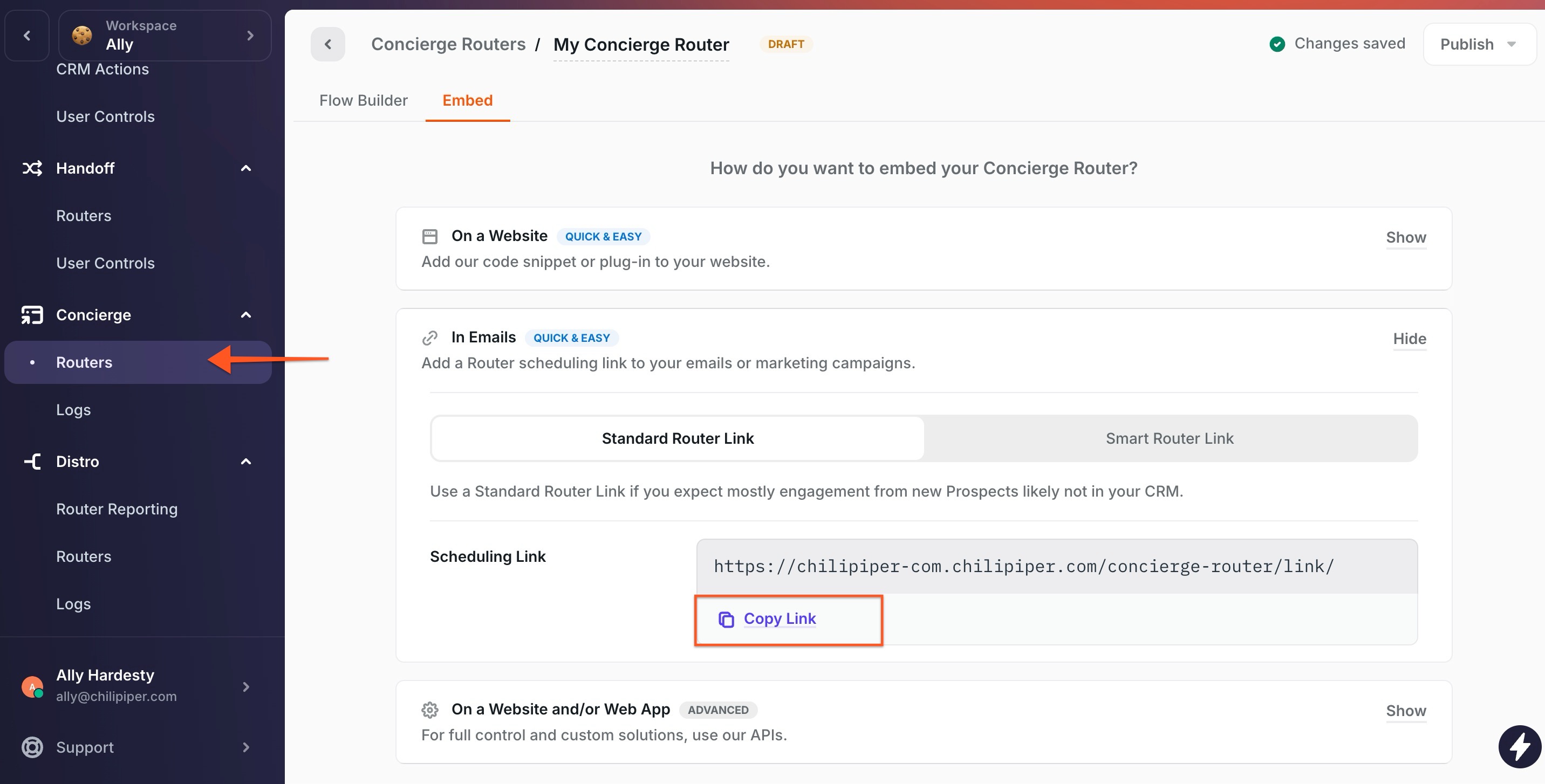This screenshot has width=1545, height=784.
Task: Click the DRAFT status badge
Action: [x=787, y=44]
